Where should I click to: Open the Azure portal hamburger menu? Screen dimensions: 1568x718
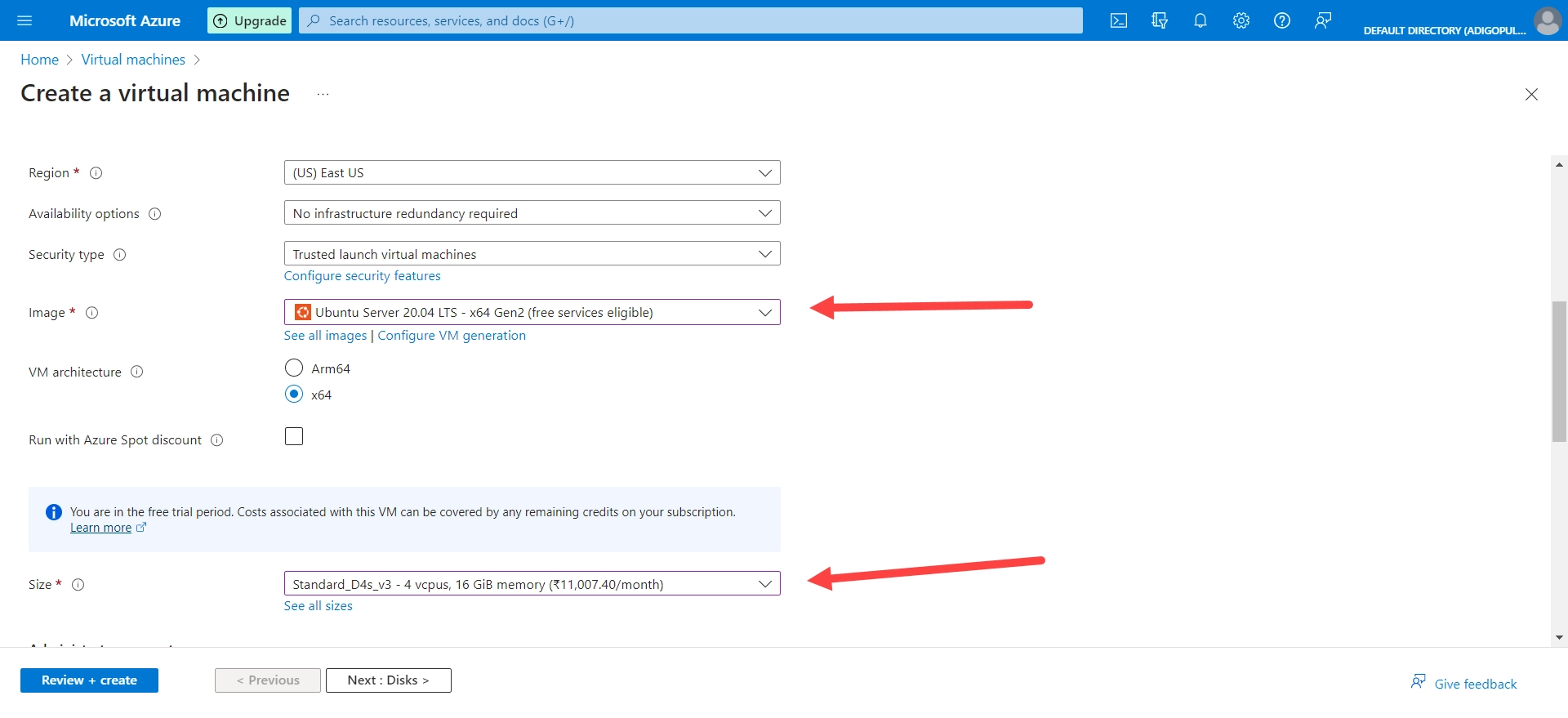[24, 20]
